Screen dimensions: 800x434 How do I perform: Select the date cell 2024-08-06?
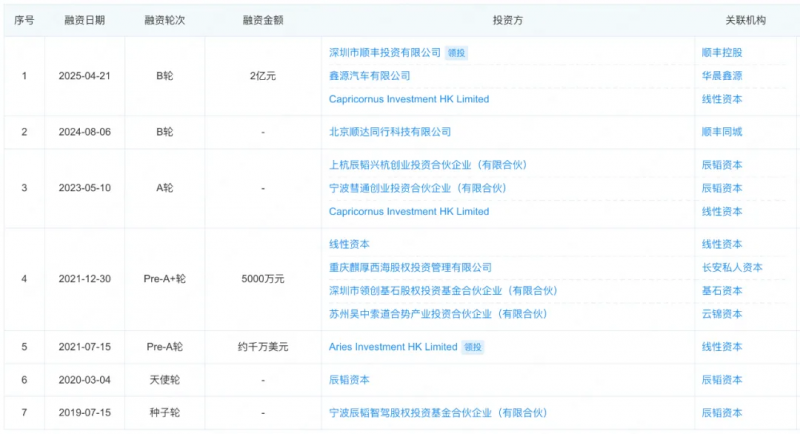85,132
